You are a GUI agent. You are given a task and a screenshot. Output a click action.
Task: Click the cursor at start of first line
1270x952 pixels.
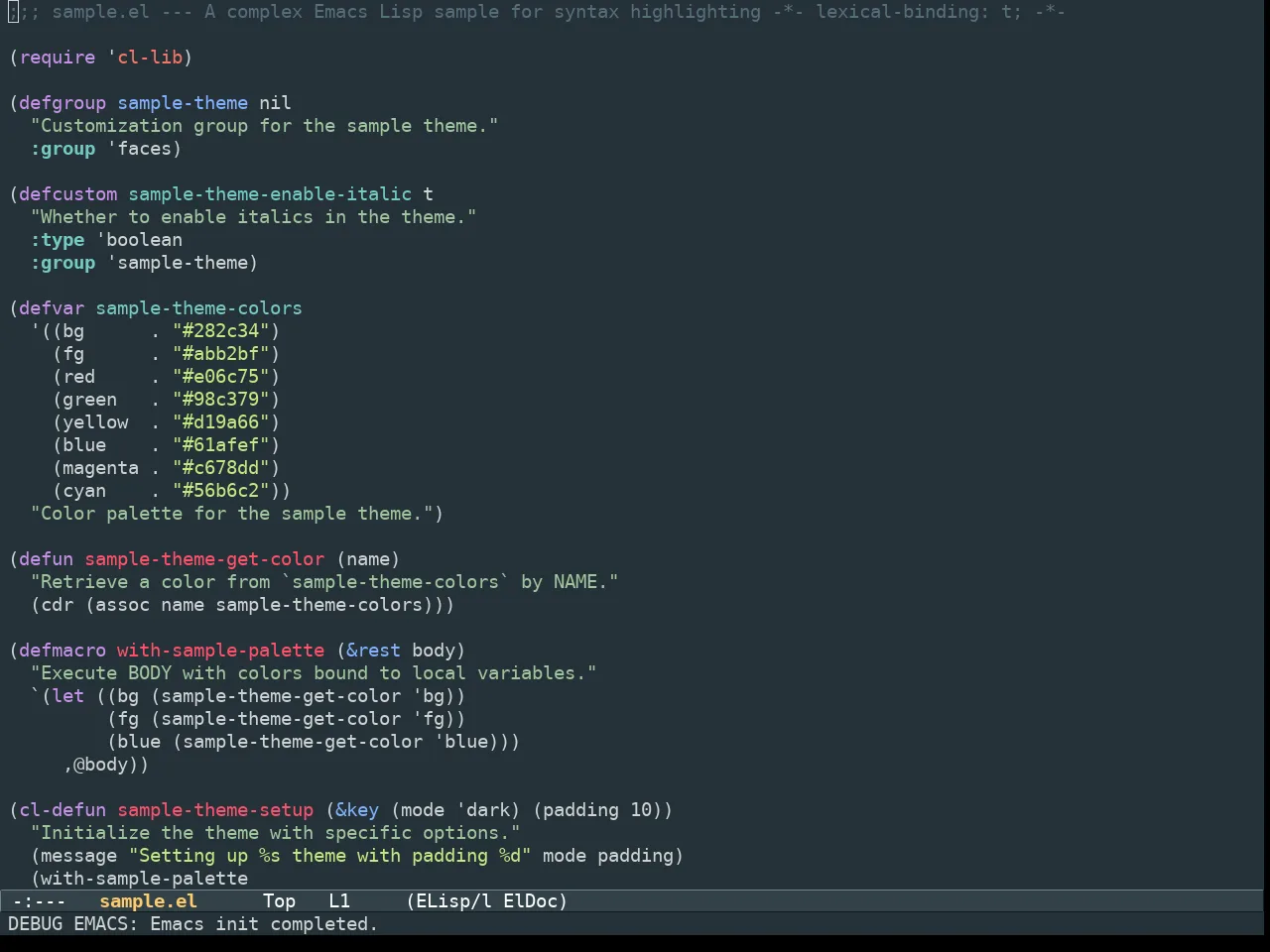click(x=13, y=12)
